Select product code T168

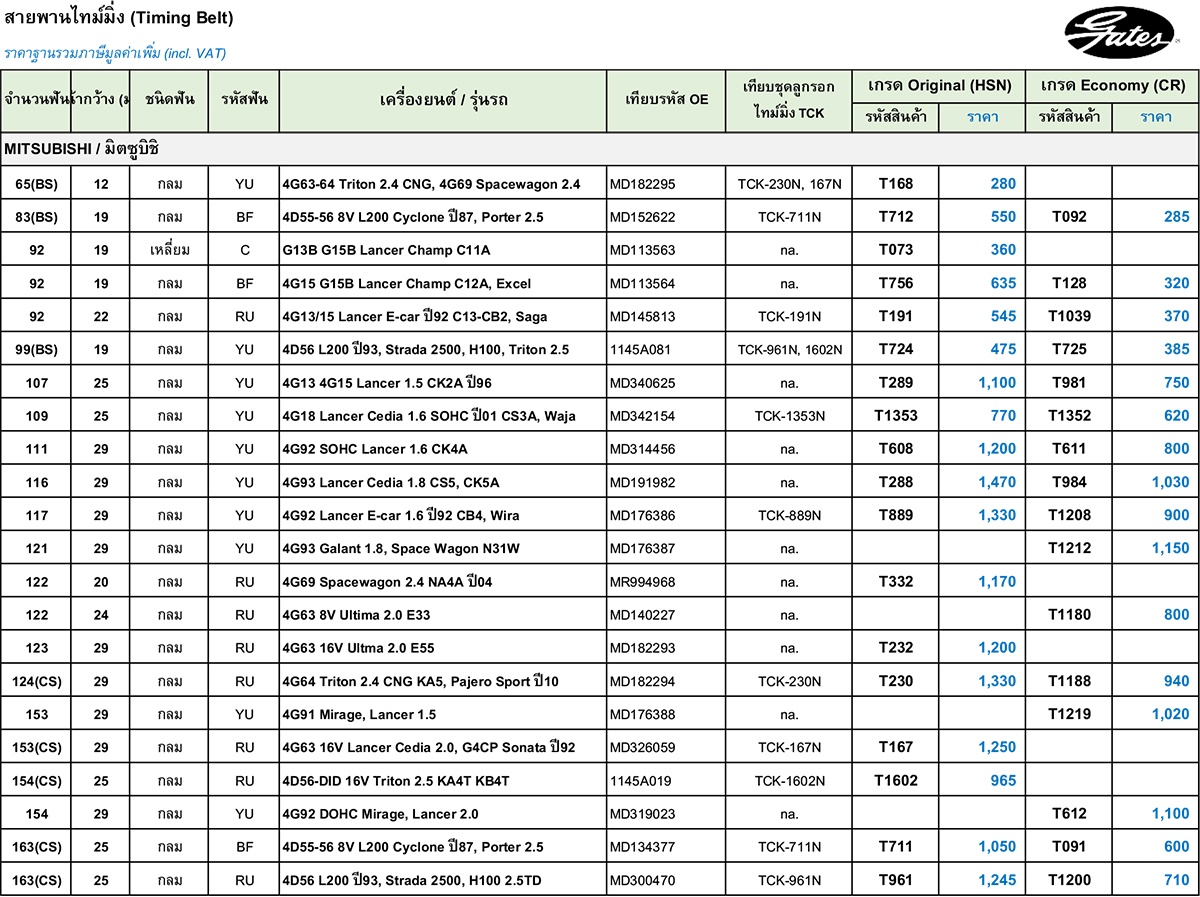tap(896, 184)
